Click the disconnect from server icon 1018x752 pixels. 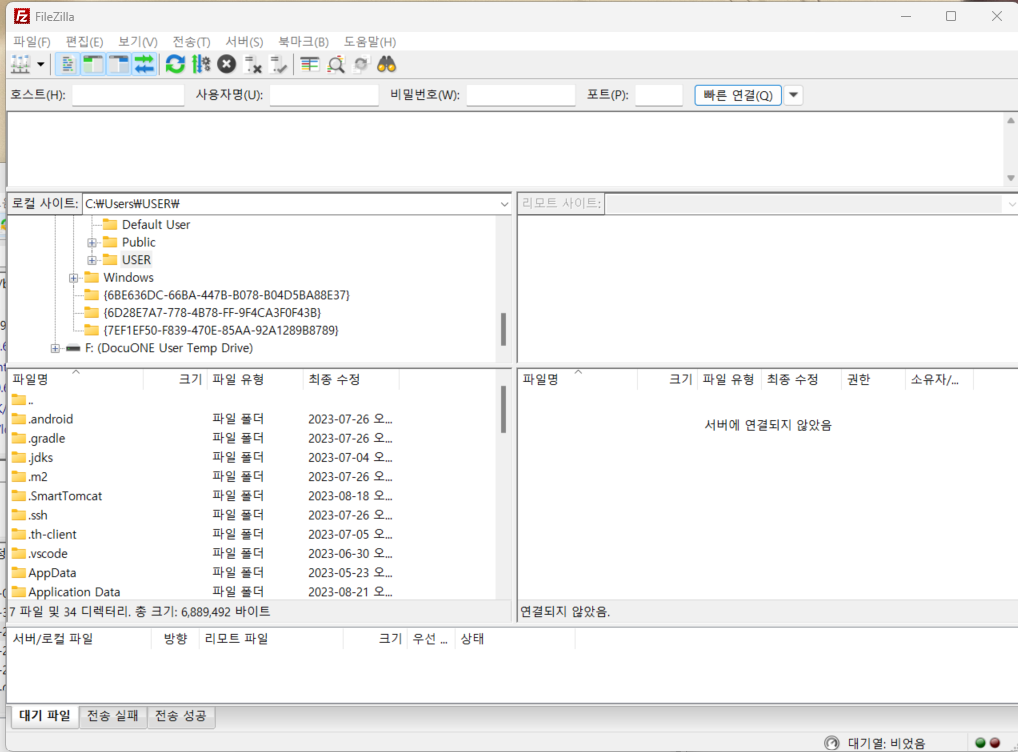tap(253, 64)
